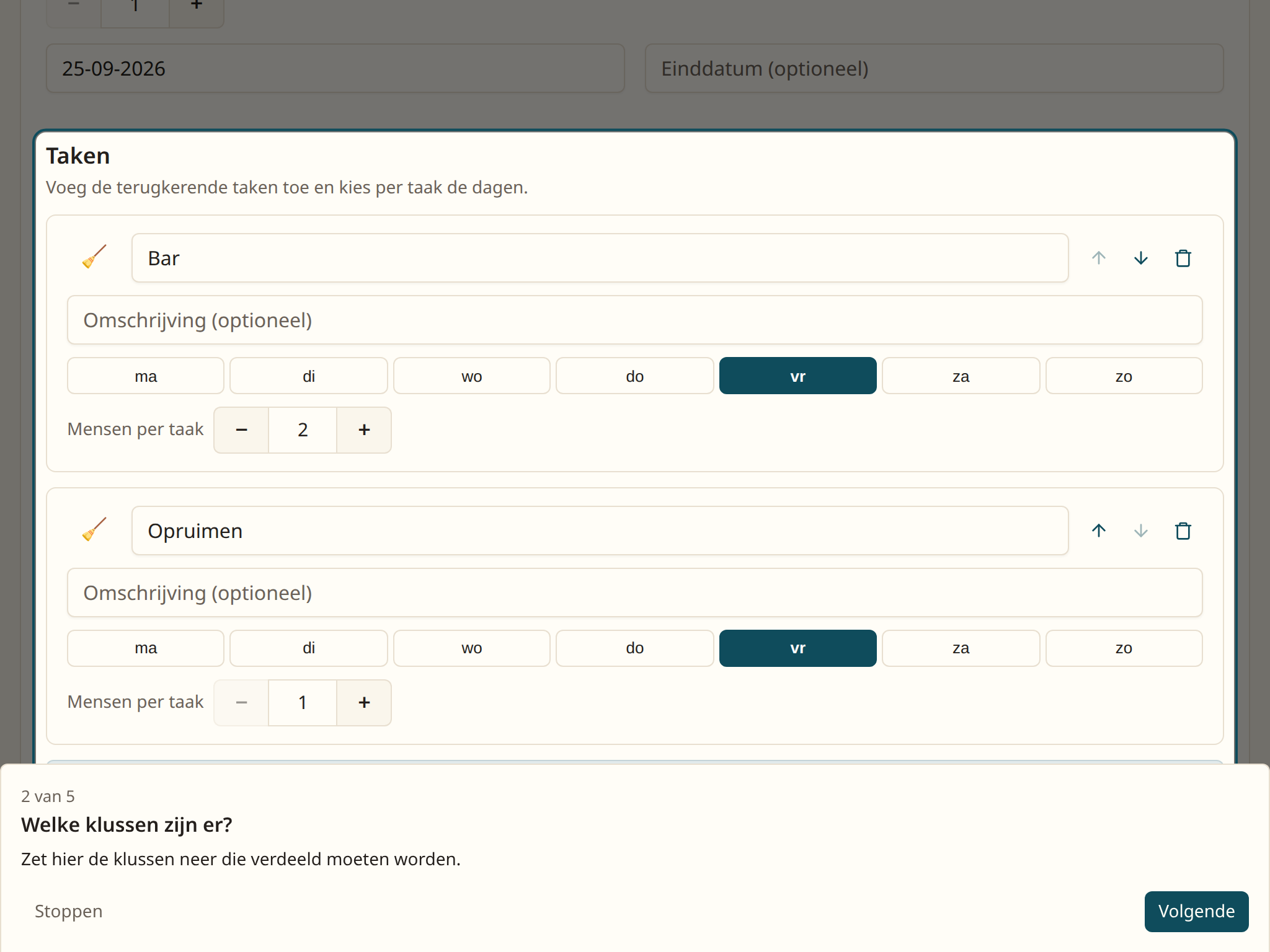Click the disabled up arrow for Bar
Image resolution: width=1270 pixels, height=952 pixels.
1098,258
